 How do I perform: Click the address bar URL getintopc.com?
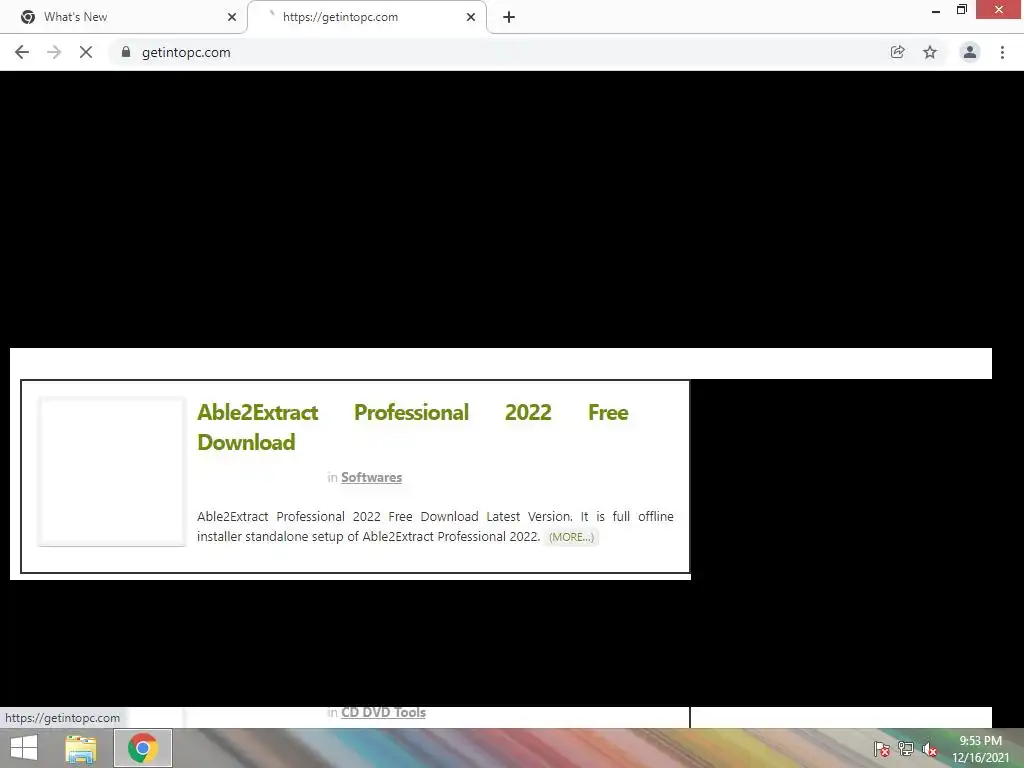(186, 52)
